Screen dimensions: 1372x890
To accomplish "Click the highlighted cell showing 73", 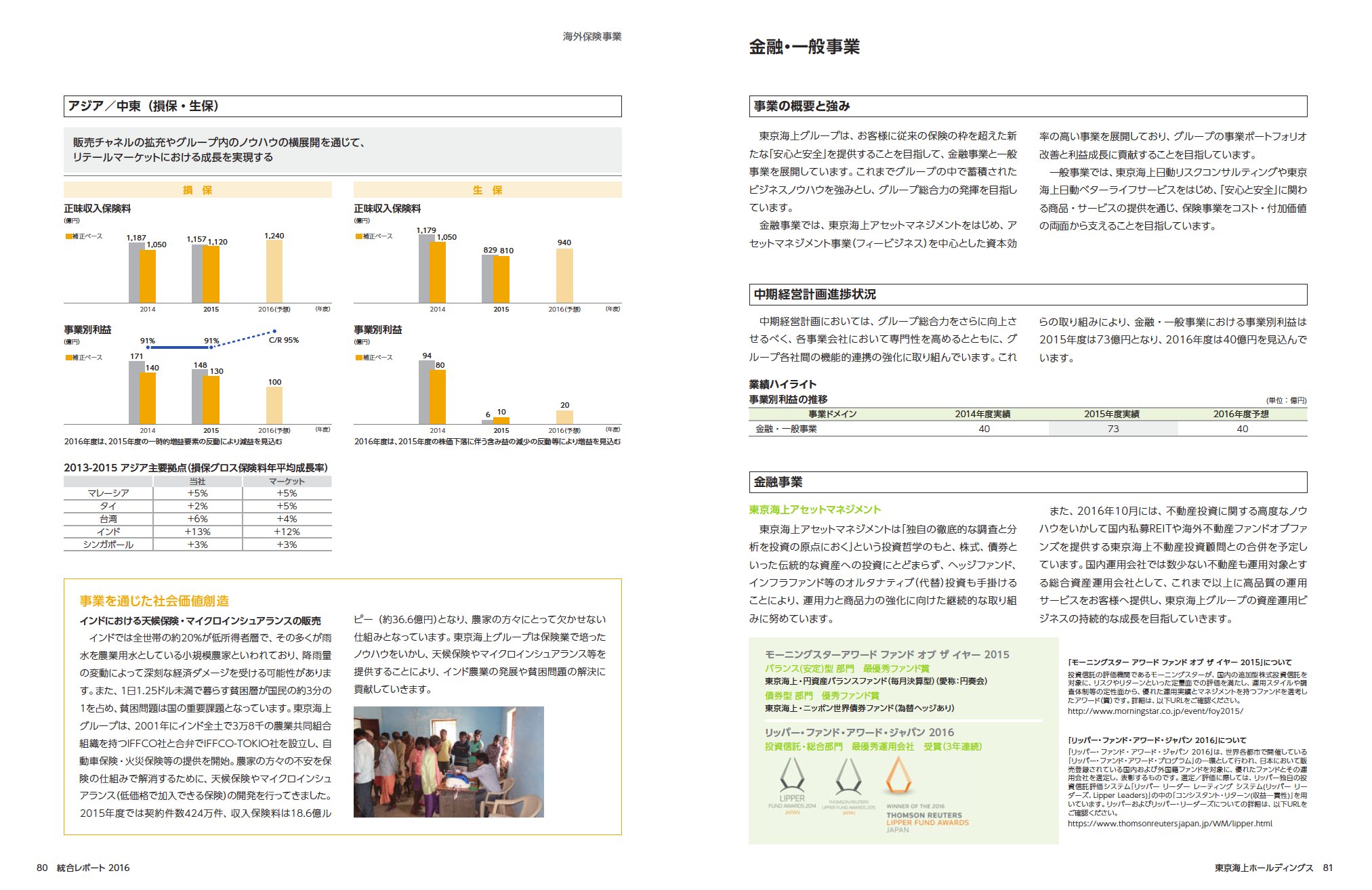I will pyautogui.click(x=1113, y=429).
